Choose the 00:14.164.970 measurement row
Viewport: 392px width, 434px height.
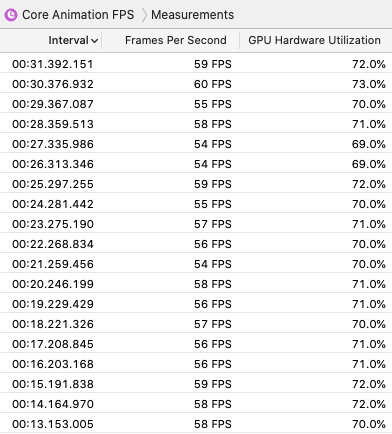pyautogui.click(x=196, y=404)
